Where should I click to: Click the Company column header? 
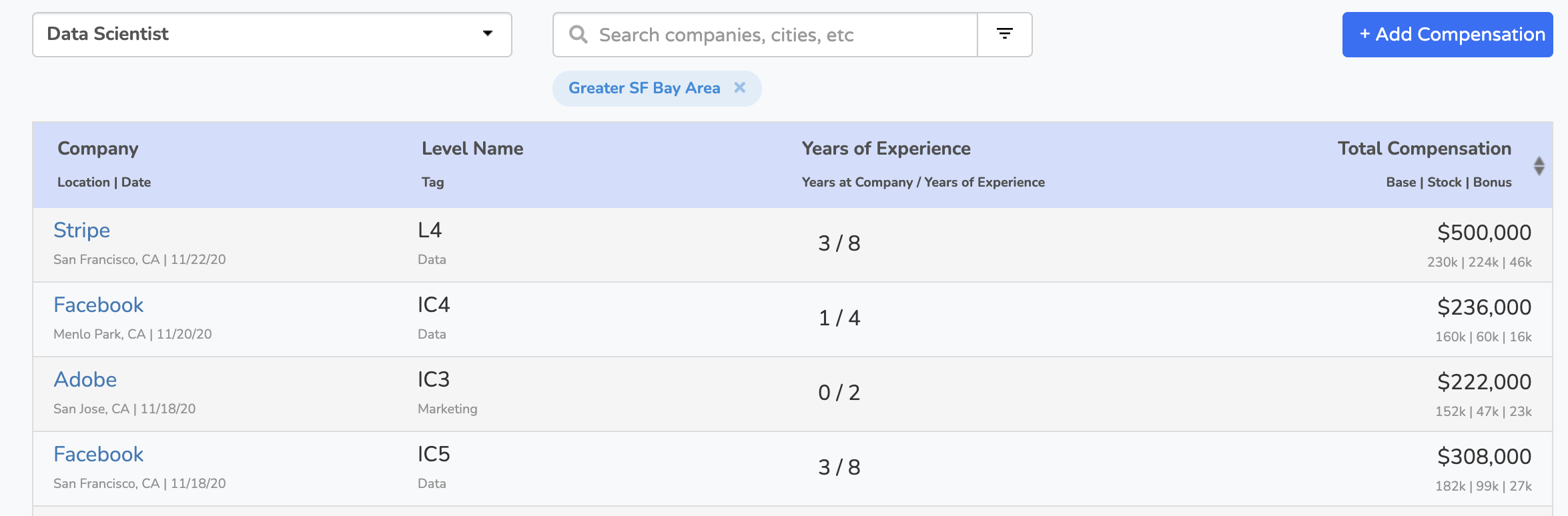98,148
